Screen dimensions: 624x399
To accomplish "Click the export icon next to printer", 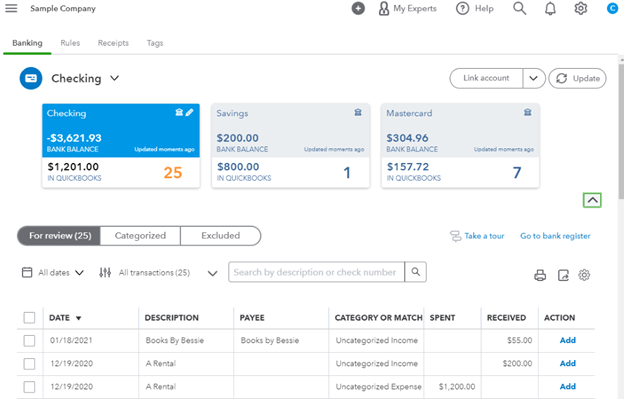I will (563, 275).
